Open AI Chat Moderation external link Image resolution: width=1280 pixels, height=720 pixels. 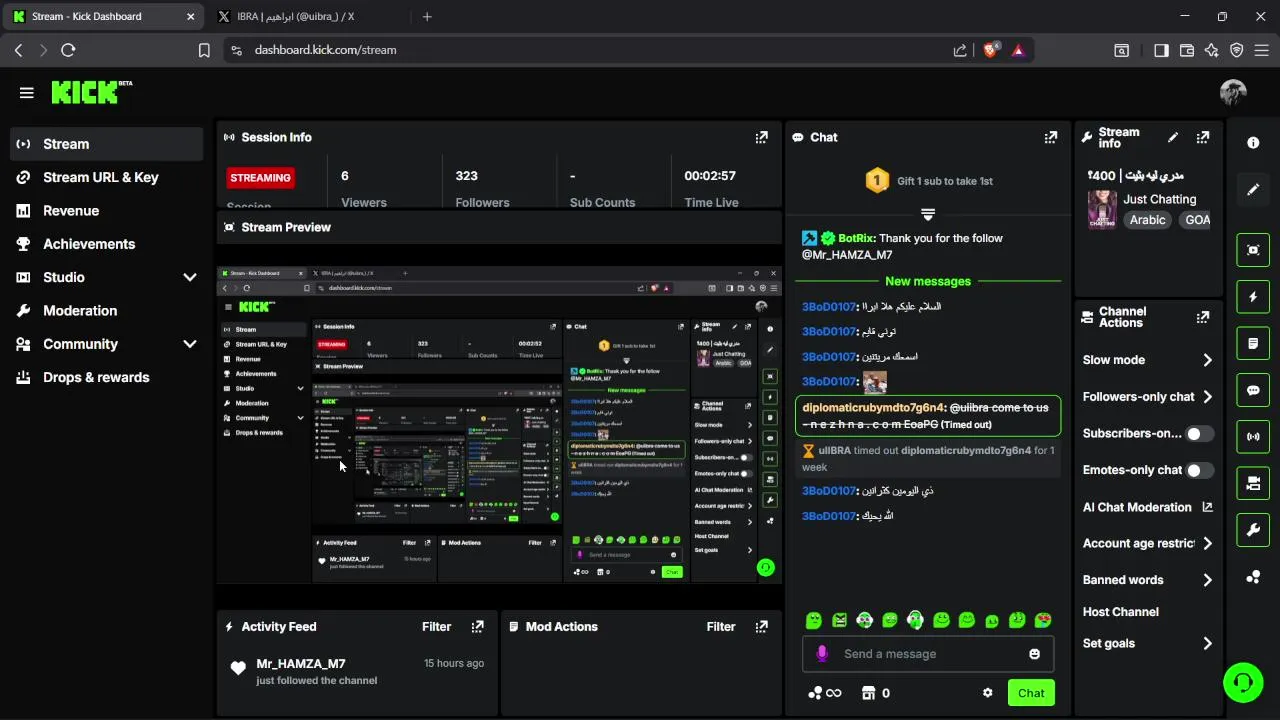1207,507
